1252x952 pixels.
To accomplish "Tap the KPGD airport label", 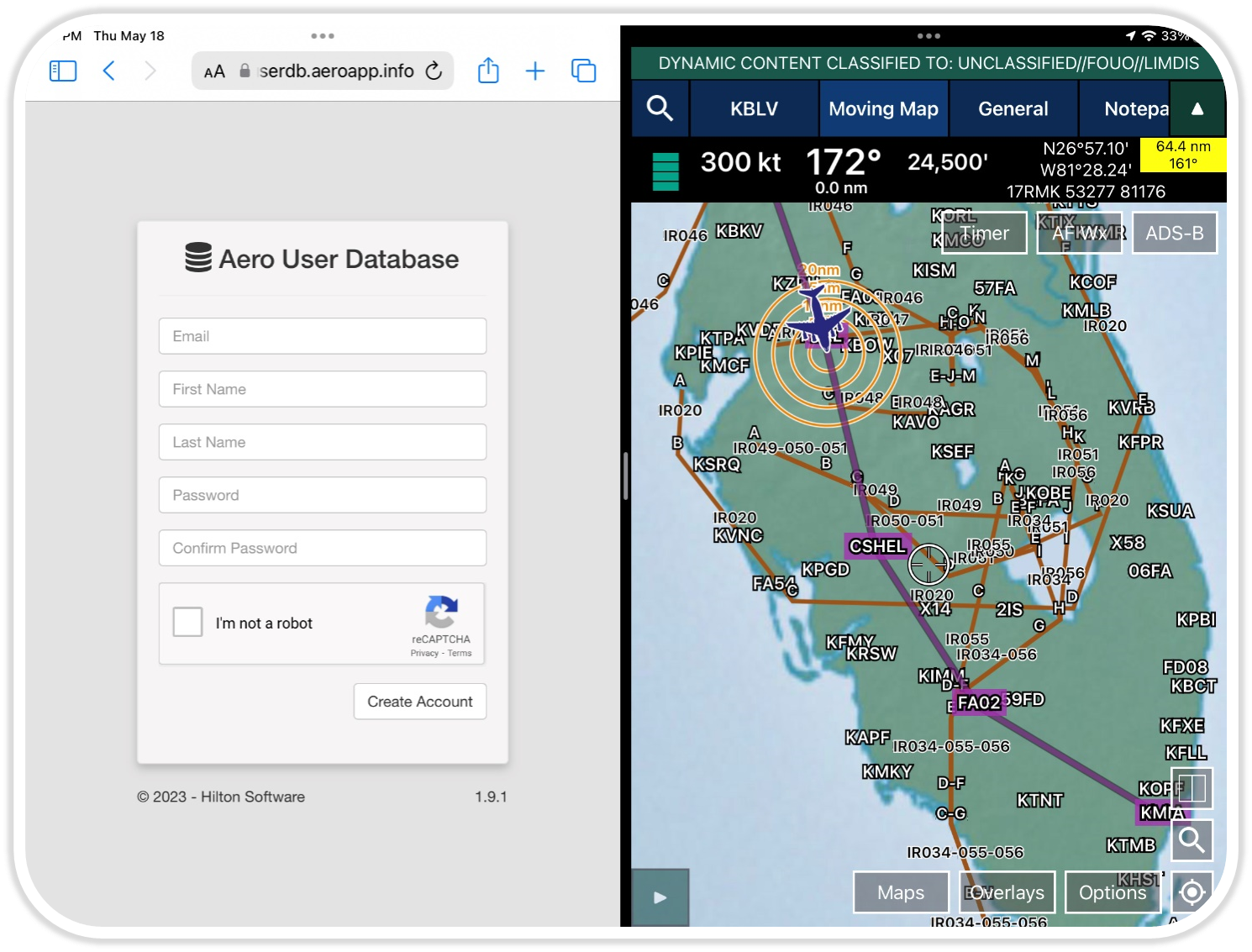I will click(x=825, y=569).
